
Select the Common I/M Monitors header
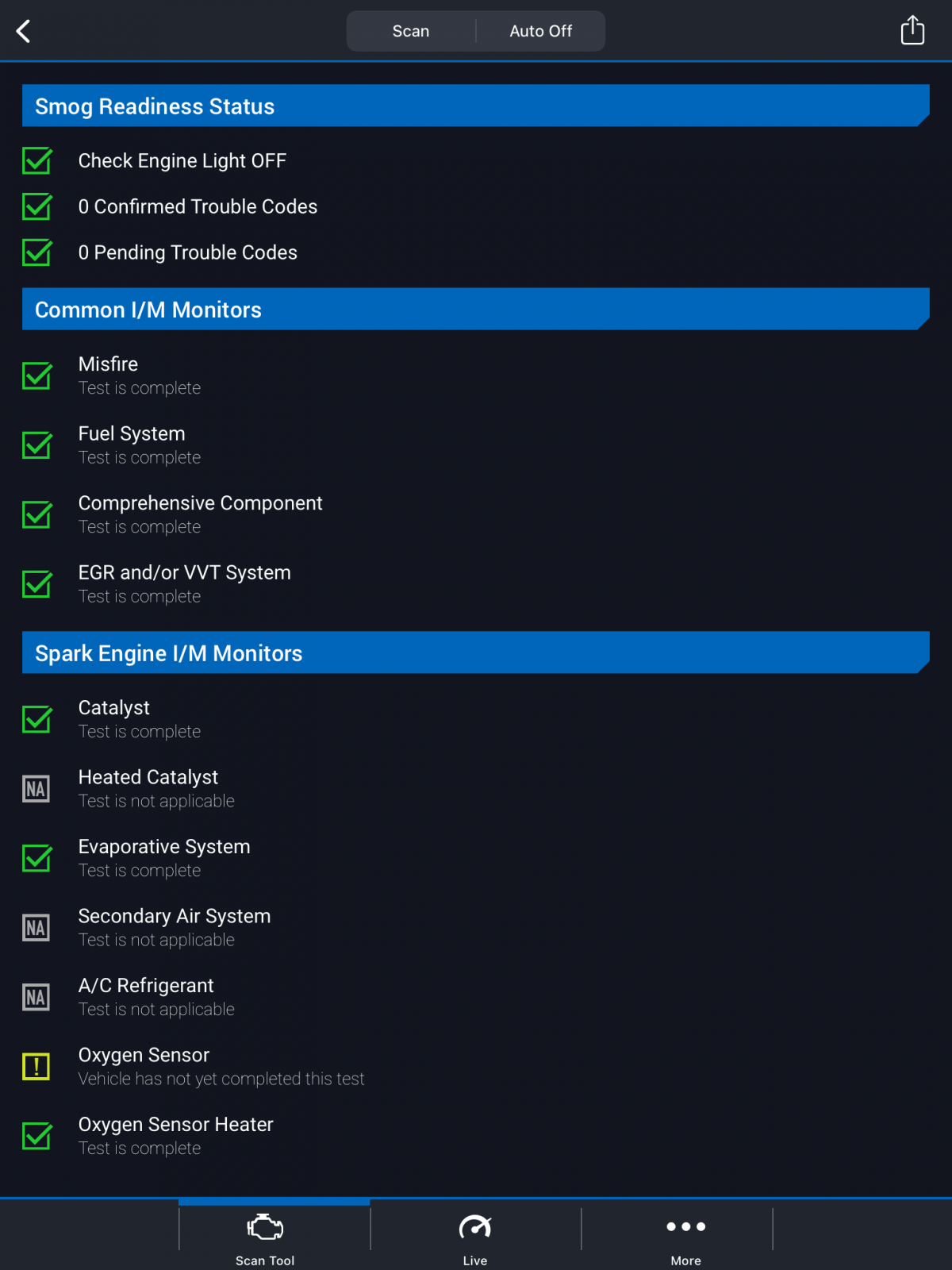[x=476, y=309]
